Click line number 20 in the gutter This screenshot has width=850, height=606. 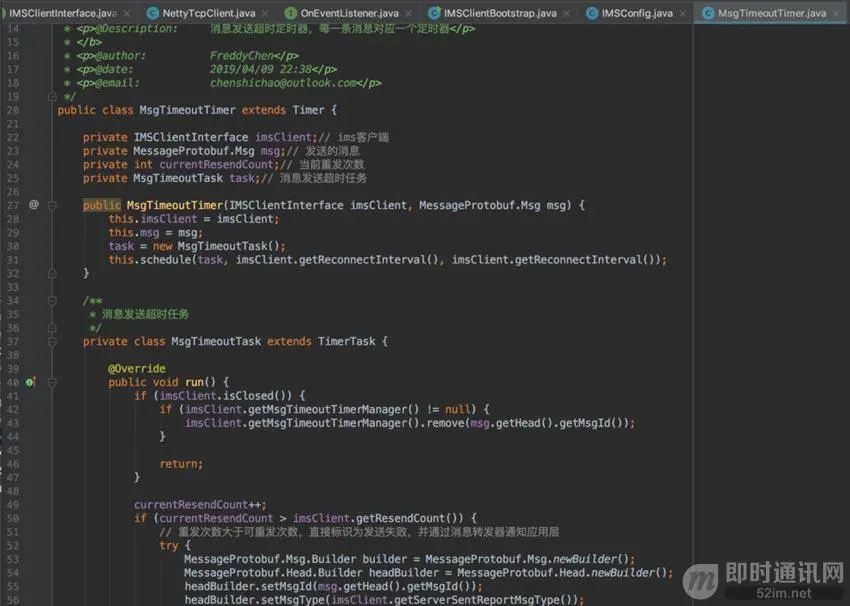(x=12, y=110)
